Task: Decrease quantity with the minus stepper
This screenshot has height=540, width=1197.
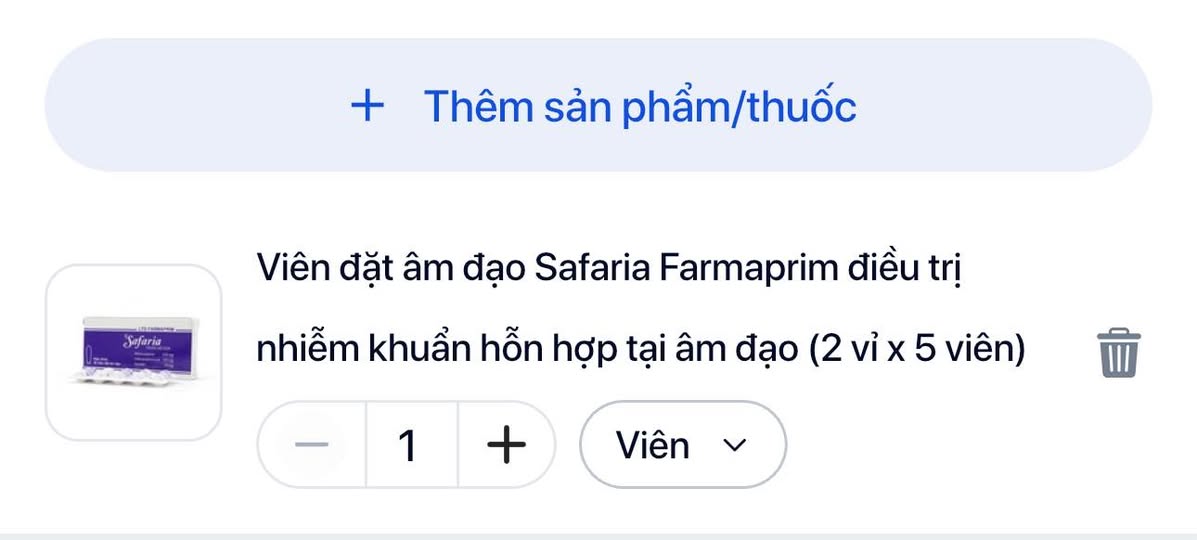Action: click(x=312, y=445)
